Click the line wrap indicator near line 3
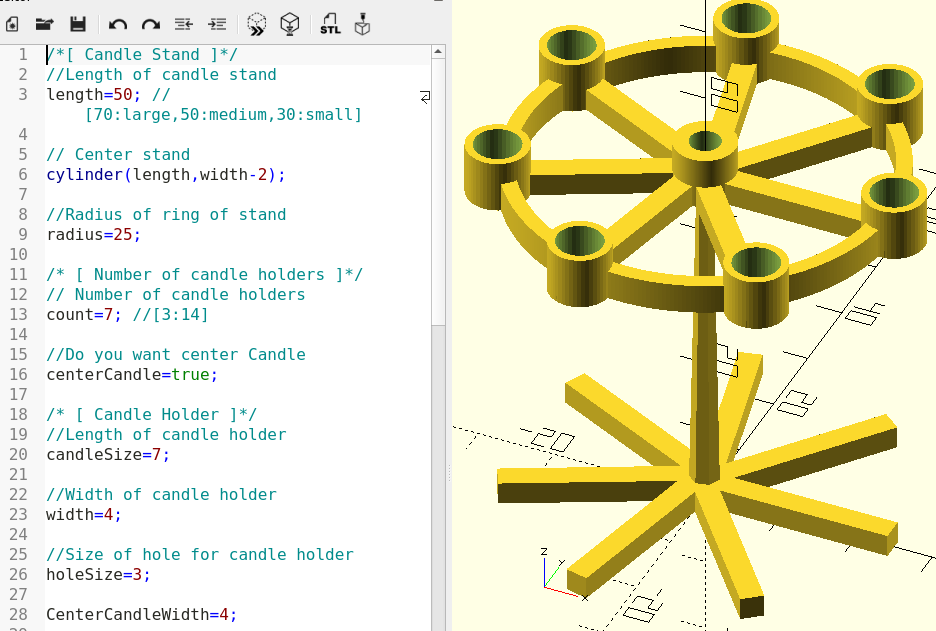The image size is (936, 631). 423,97
